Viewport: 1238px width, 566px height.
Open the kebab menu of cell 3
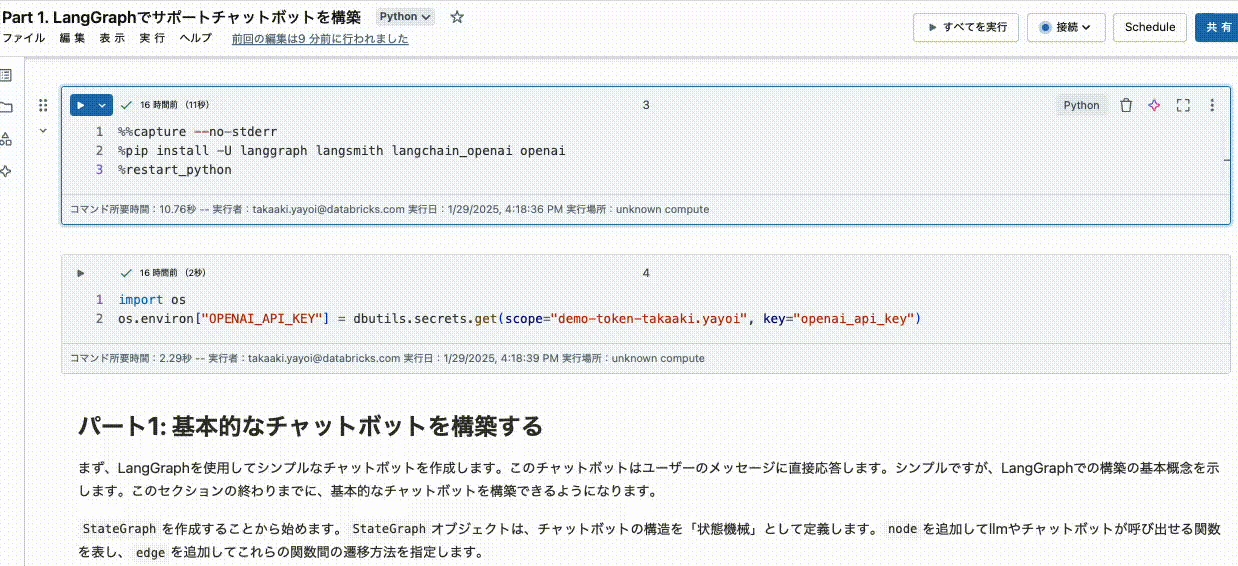coord(1212,105)
